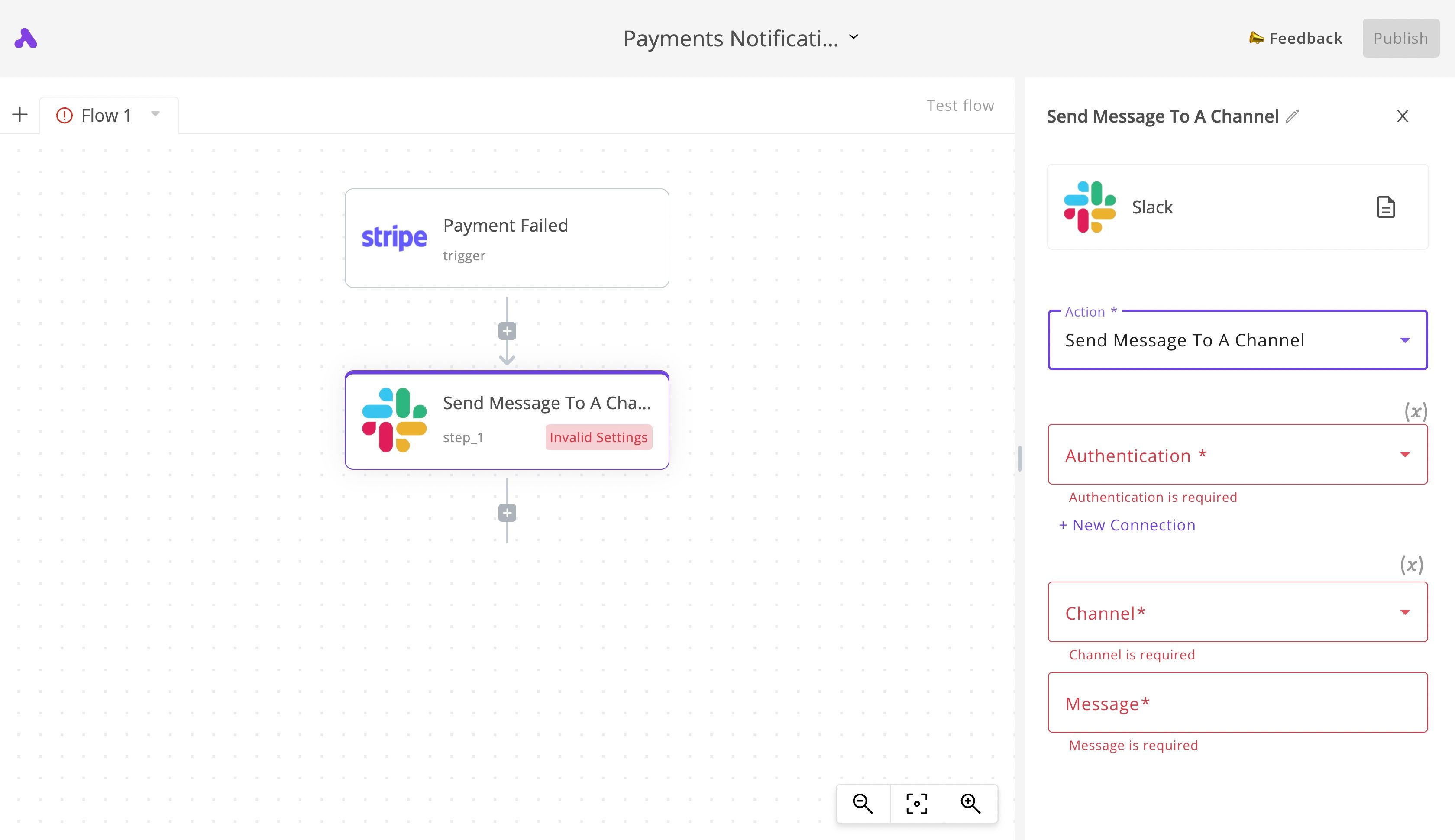Select the Stripe Payment Failed trigger node
The image size is (1455, 840).
tap(507, 238)
